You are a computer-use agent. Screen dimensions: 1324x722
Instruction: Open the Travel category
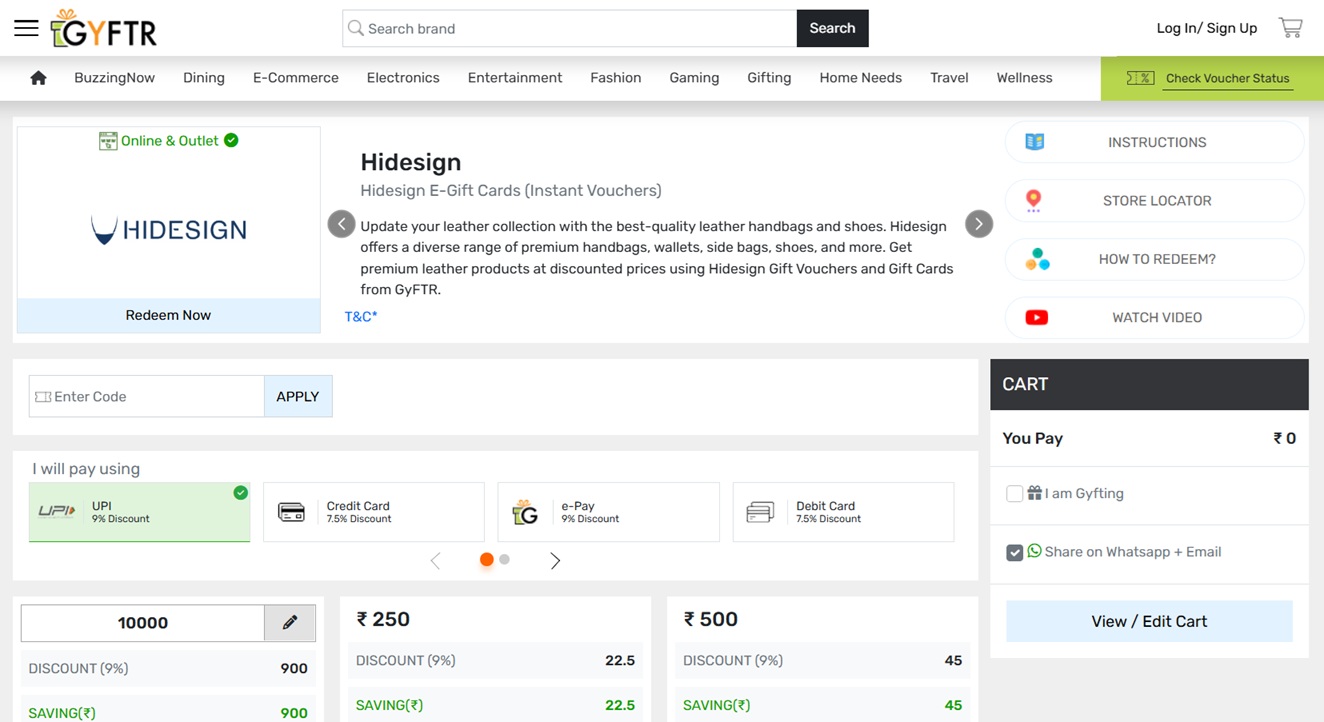pyautogui.click(x=949, y=78)
